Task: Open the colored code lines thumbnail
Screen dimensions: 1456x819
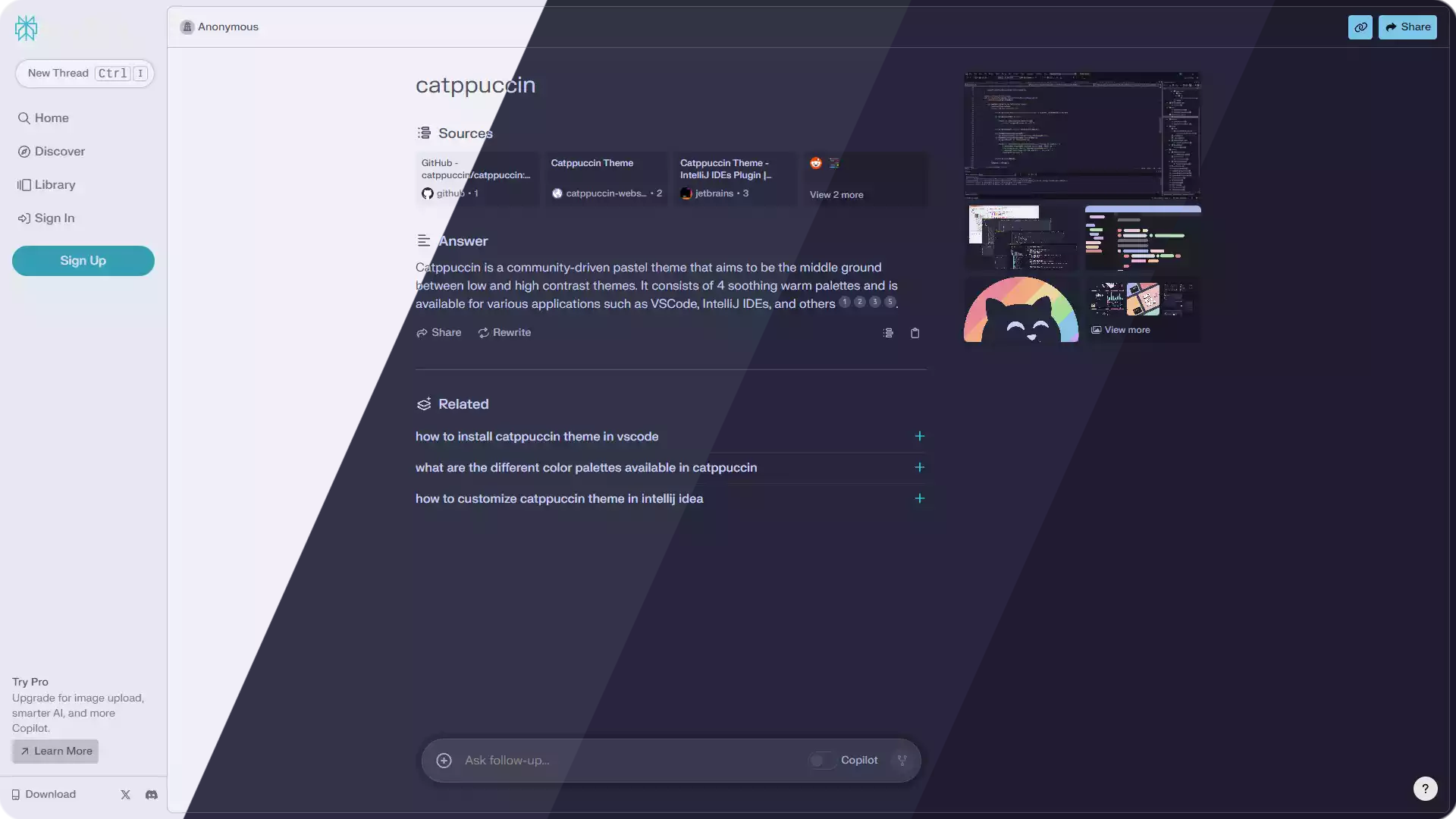Action: pyautogui.click(x=1143, y=237)
